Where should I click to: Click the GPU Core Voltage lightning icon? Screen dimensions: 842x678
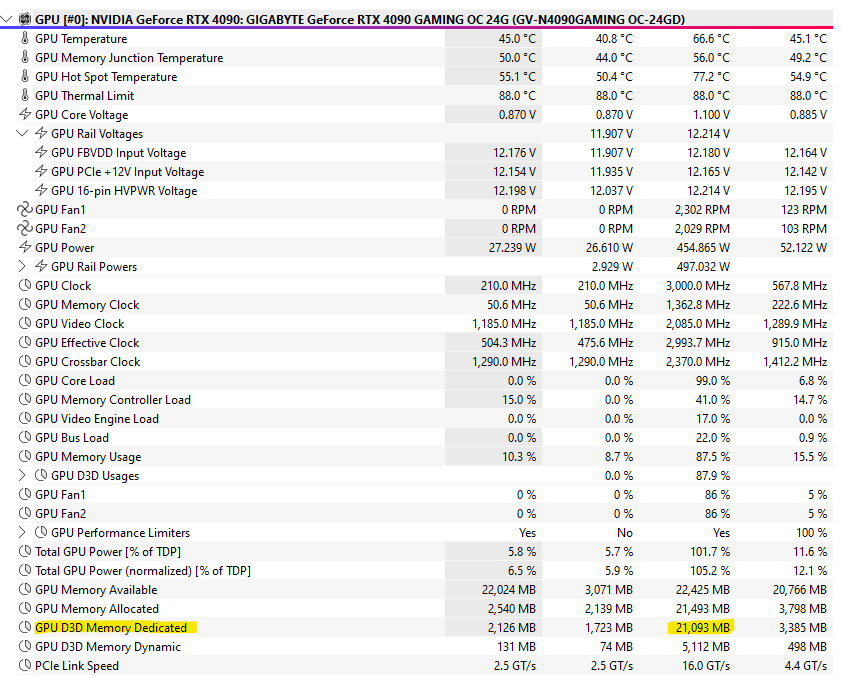click(x=25, y=115)
